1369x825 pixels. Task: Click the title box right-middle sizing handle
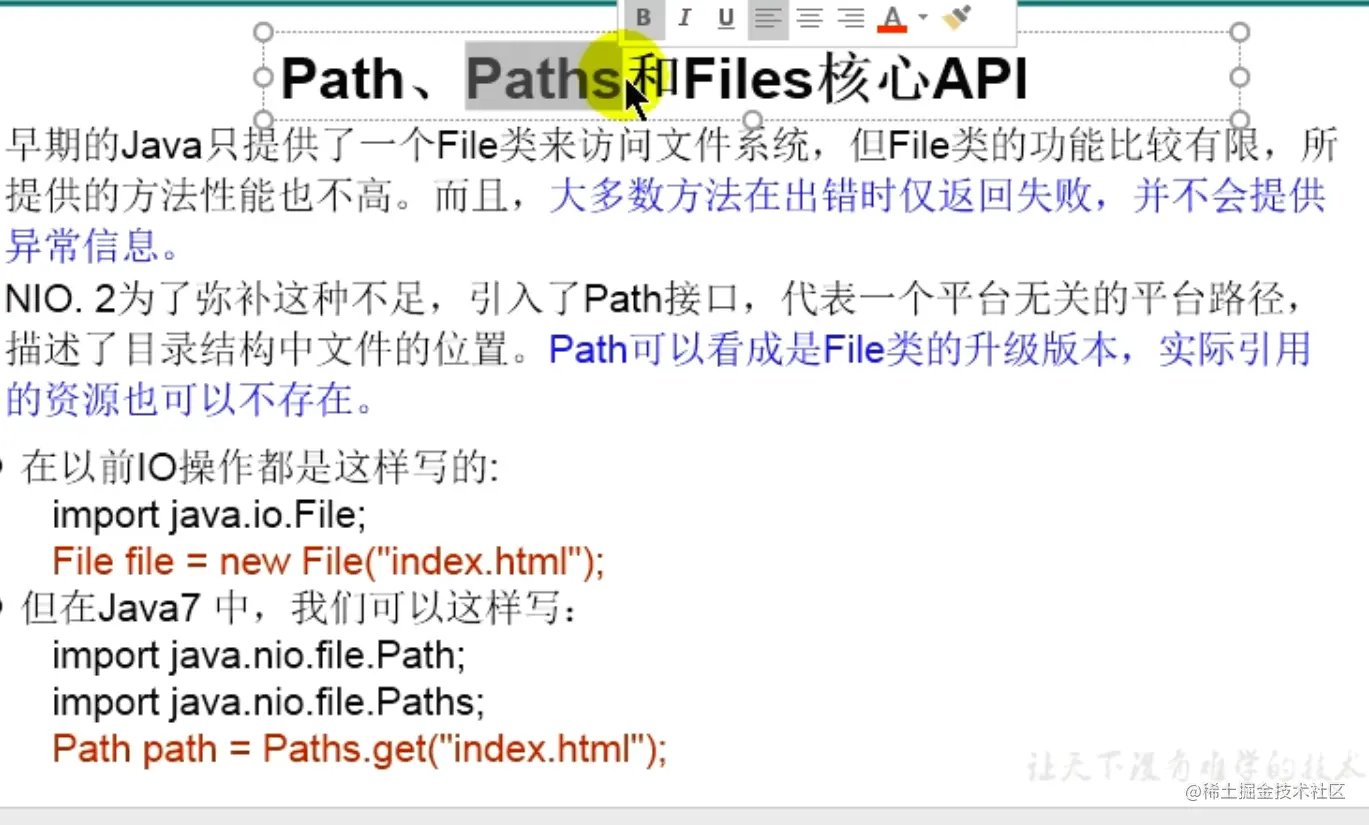tap(1239, 77)
